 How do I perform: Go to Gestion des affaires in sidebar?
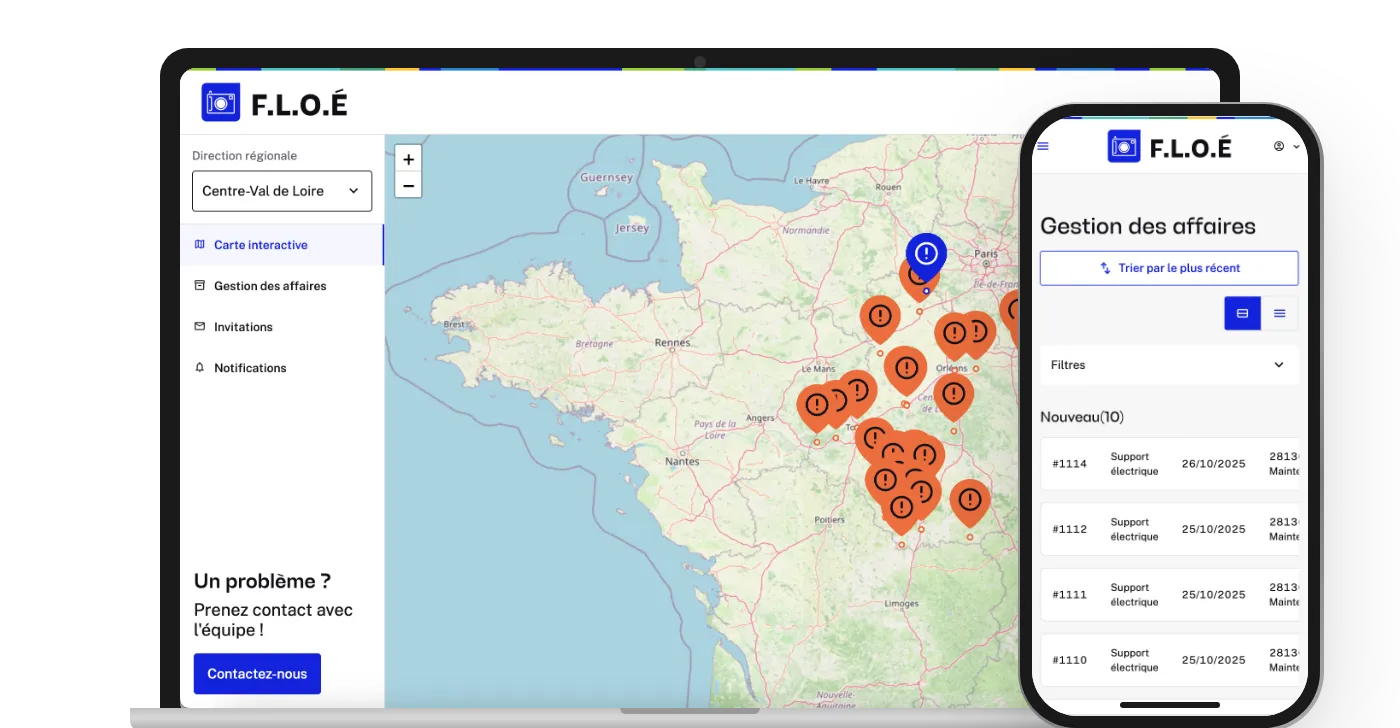tap(269, 285)
